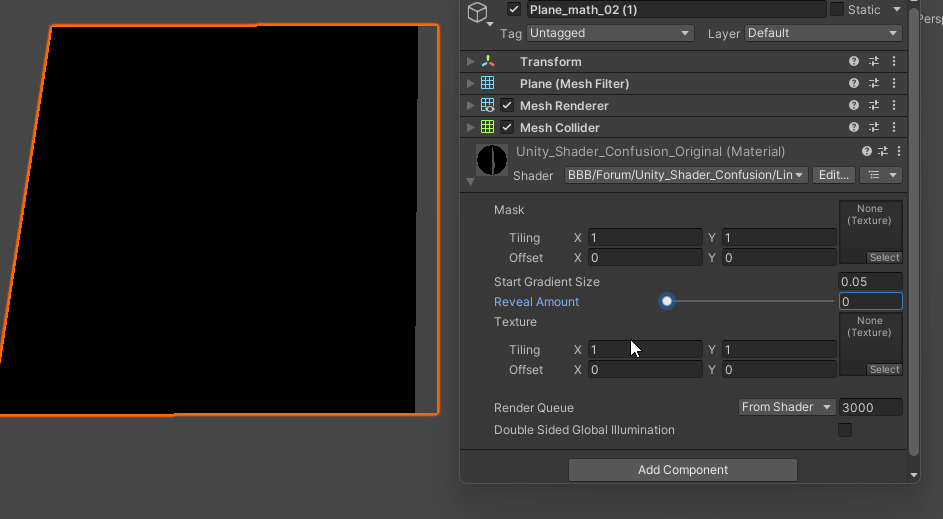This screenshot has height=519, width=943.
Task: Open material help reference icon
Action: [867, 152]
